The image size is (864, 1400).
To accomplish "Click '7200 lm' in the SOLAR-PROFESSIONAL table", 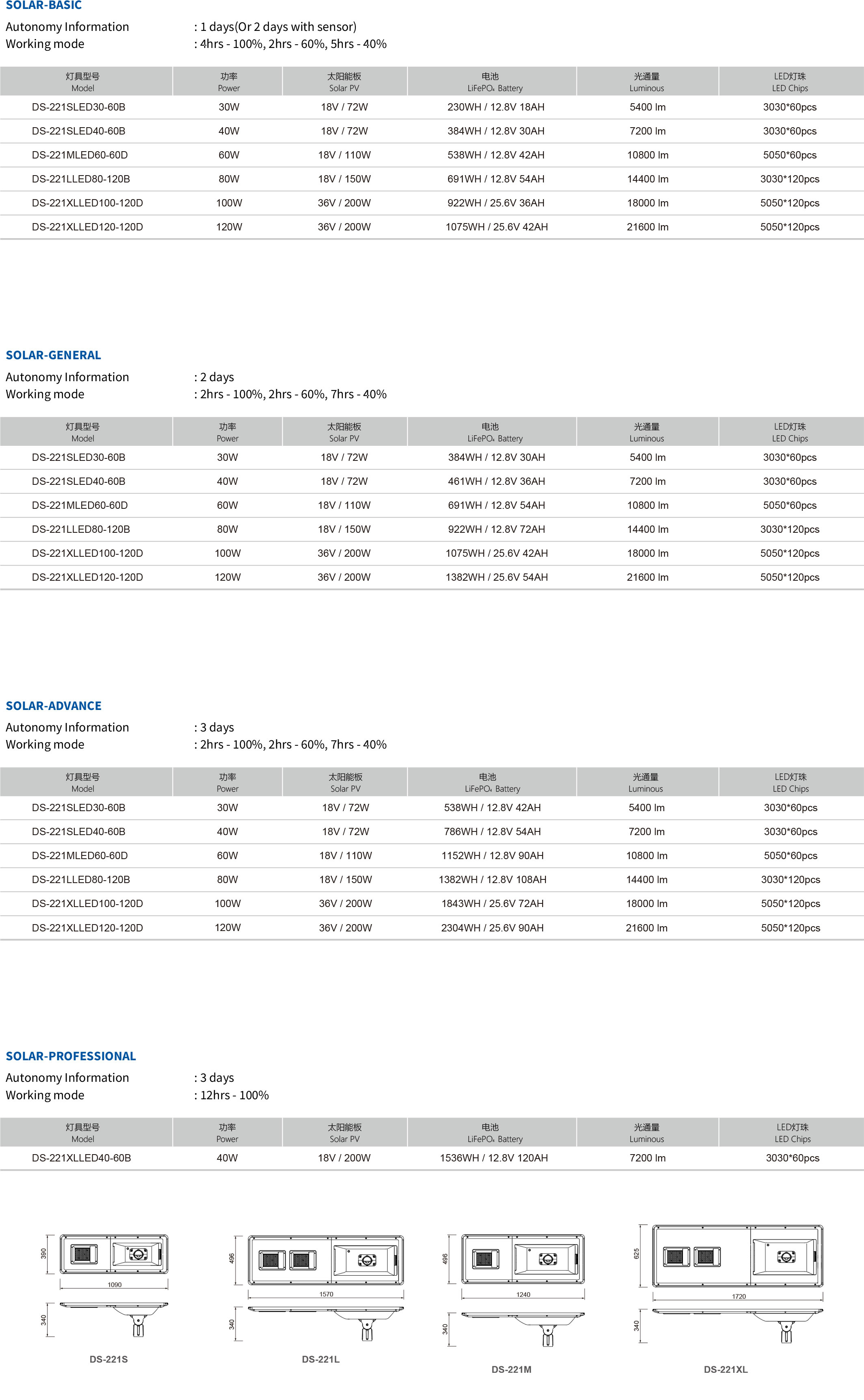I will tap(647, 1158).
